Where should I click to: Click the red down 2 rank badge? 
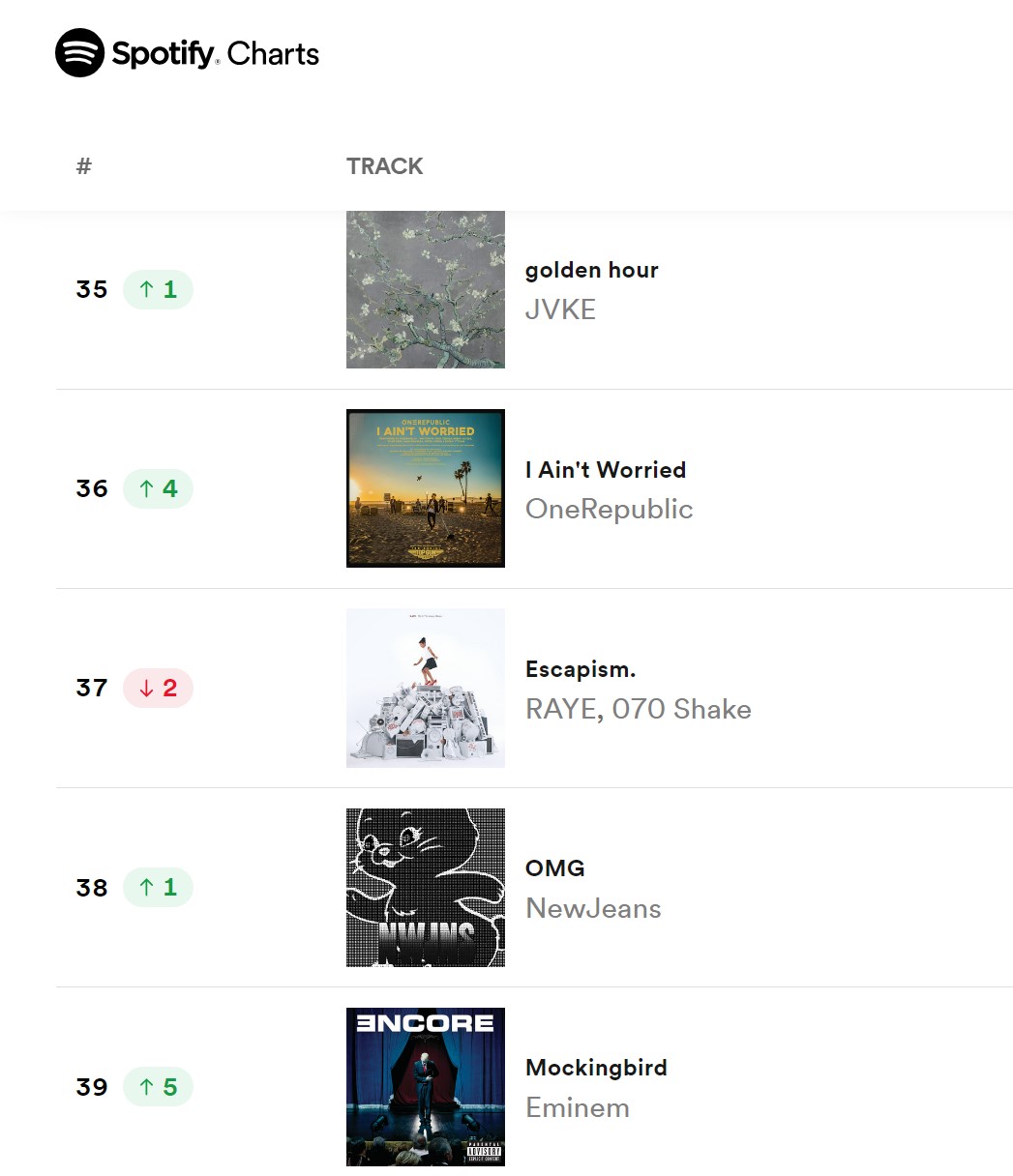point(158,688)
